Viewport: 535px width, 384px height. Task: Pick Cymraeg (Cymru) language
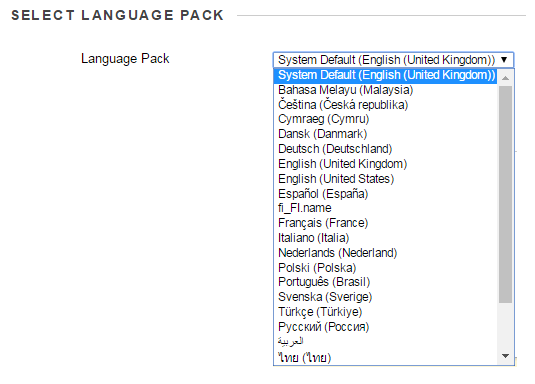tap(385, 119)
